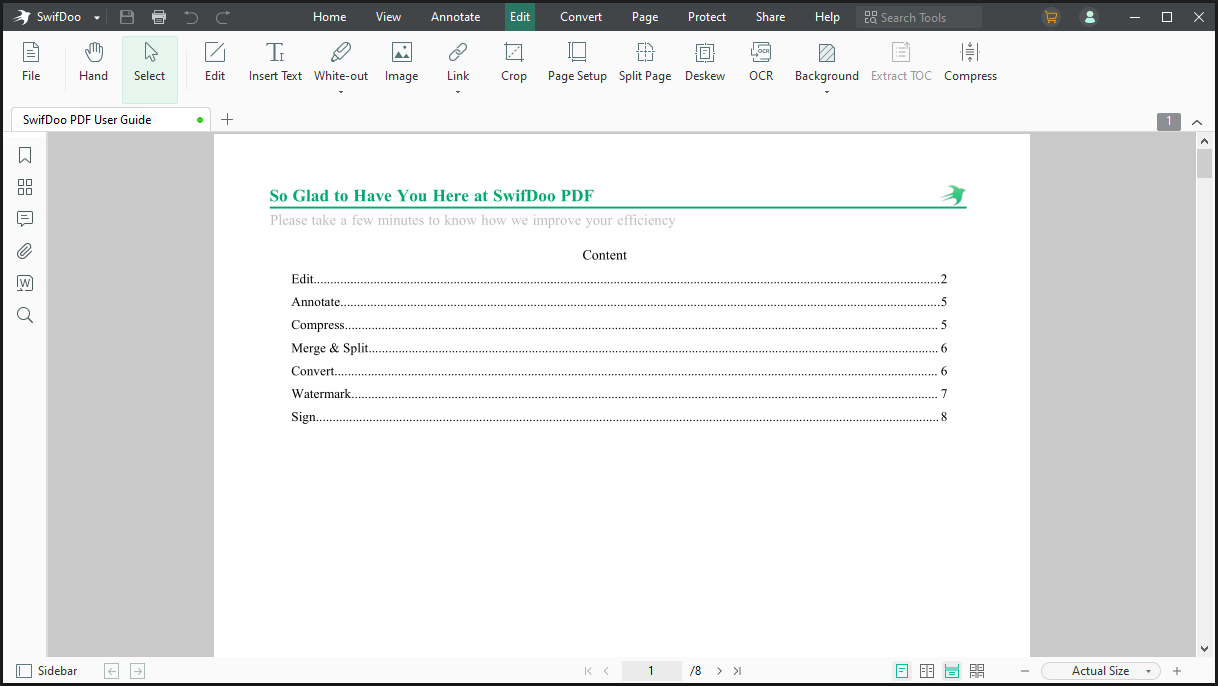The height and width of the screenshot is (686, 1218).
Task: Jump to the last page
Action: 738,671
